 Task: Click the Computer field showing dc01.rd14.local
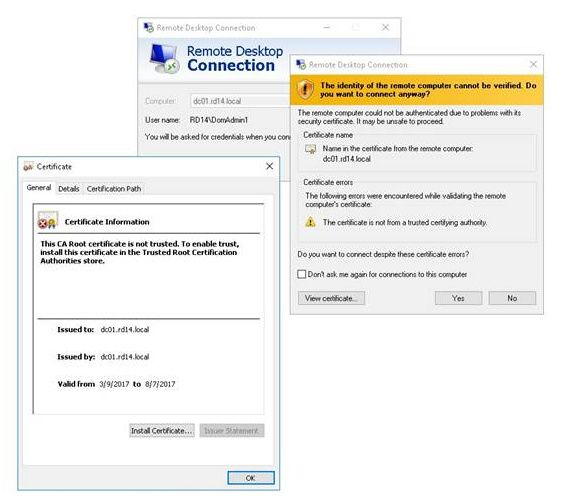240,101
